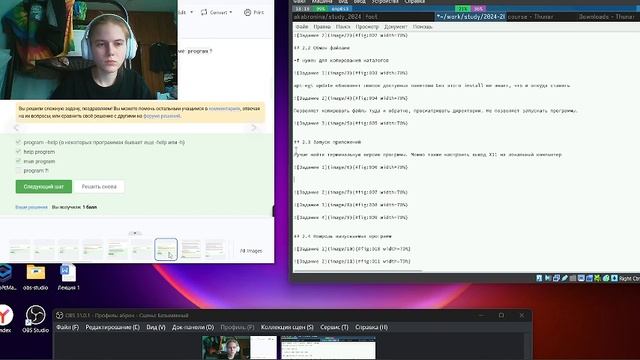Open Редактирование (E) menu in OBS
The height and width of the screenshot is (360, 640).
[112, 327]
